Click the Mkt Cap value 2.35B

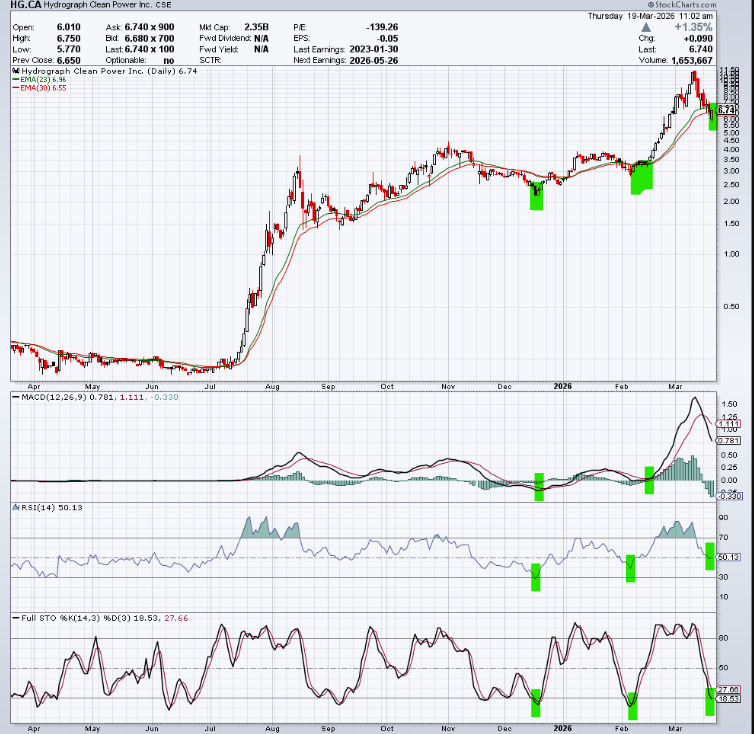(x=256, y=27)
